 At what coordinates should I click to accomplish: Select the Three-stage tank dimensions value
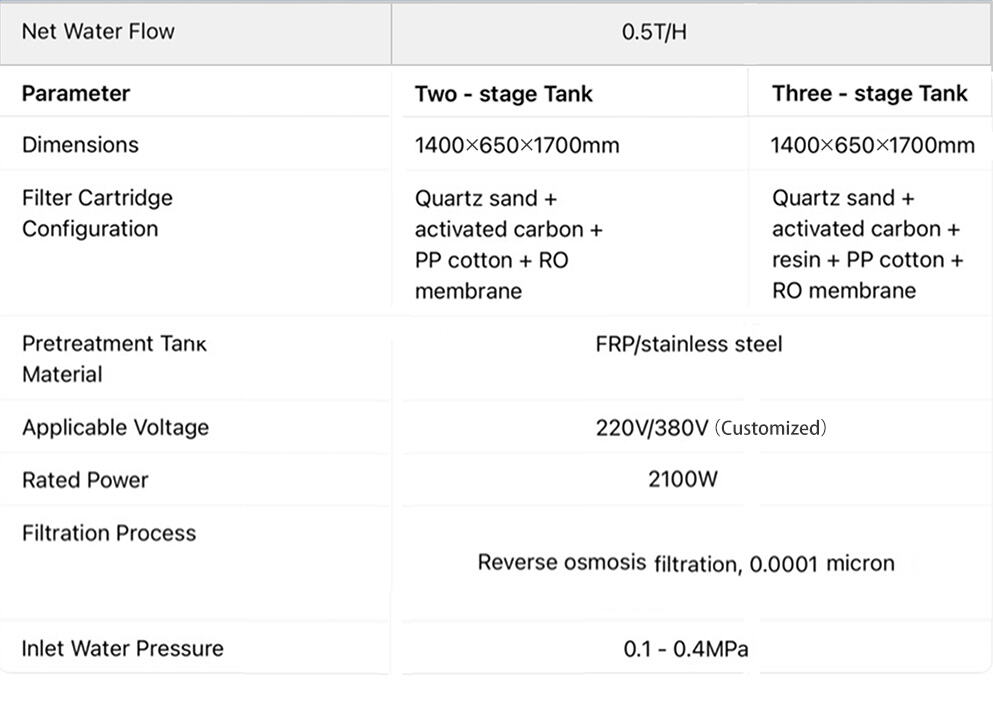pyautogui.click(x=872, y=146)
